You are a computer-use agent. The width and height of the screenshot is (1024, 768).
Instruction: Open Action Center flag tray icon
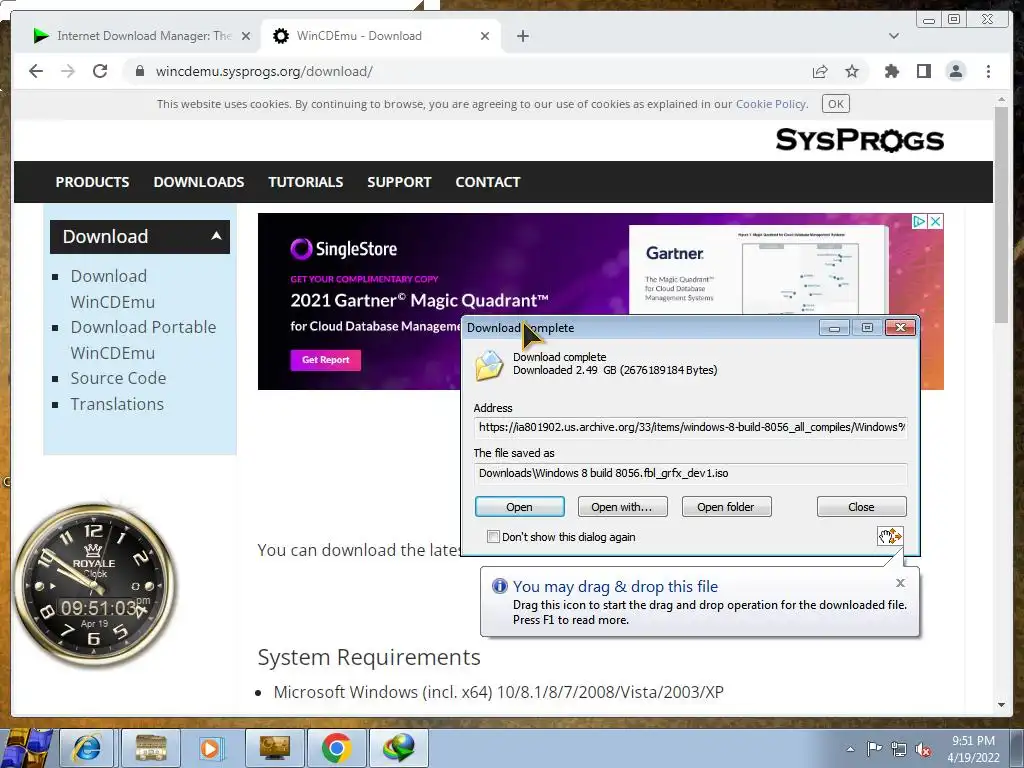[874, 749]
